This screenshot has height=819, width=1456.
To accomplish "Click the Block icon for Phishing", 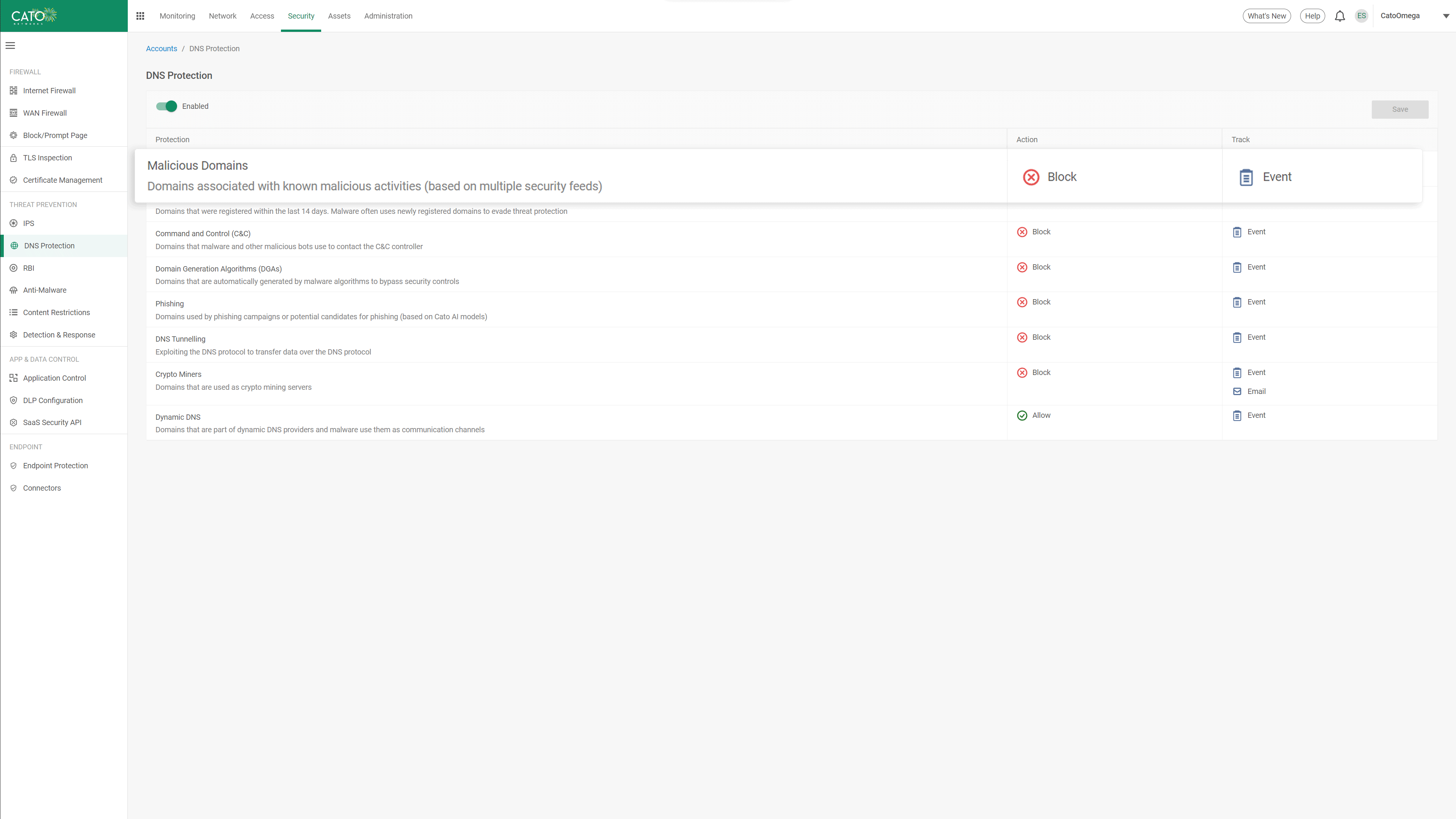I will pyautogui.click(x=1022, y=303).
